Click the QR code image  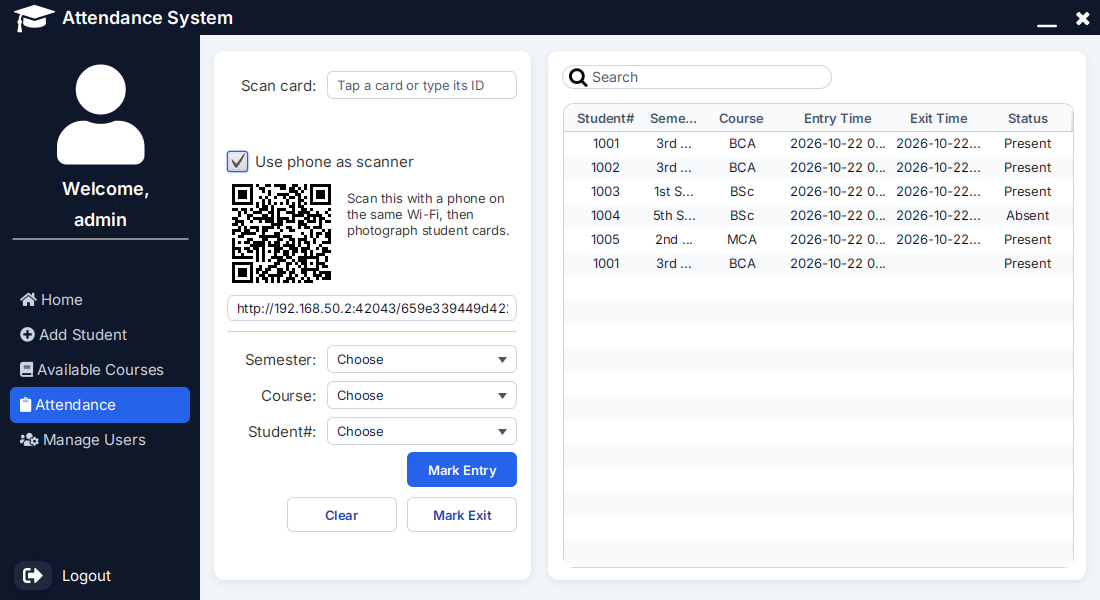pyautogui.click(x=281, y=234)
